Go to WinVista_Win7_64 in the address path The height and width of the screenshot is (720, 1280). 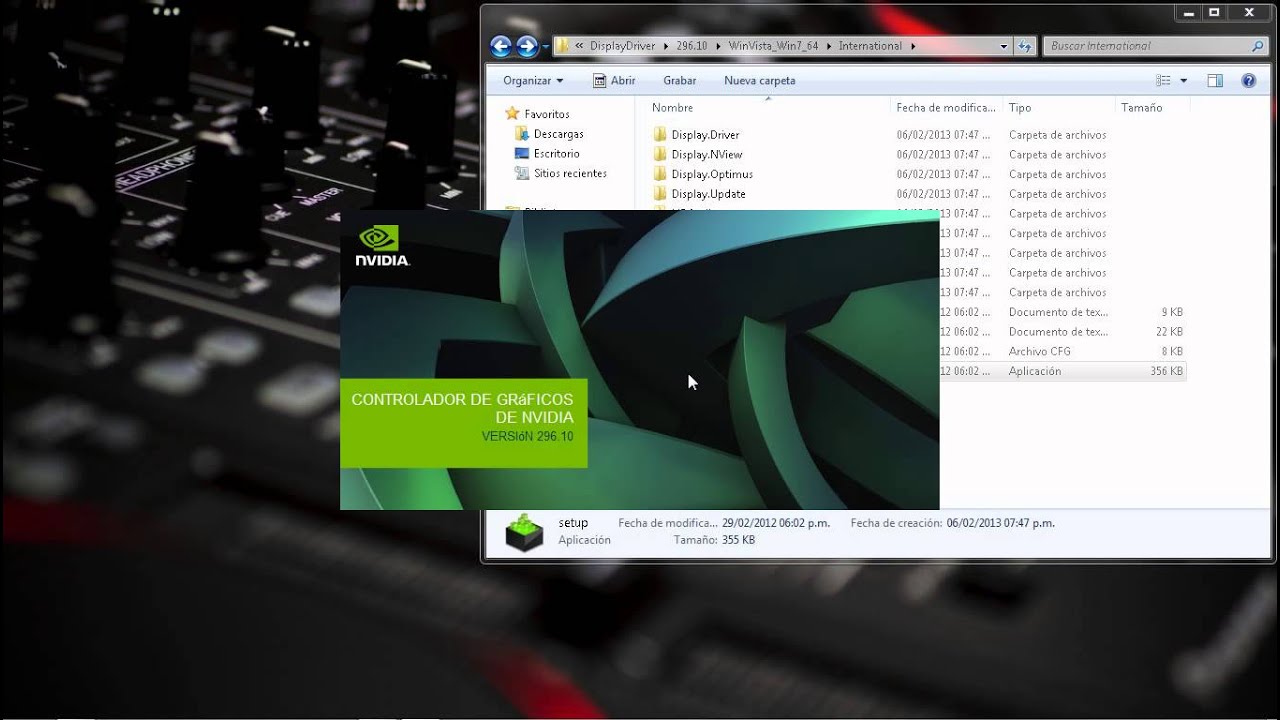tap(773, 46)
